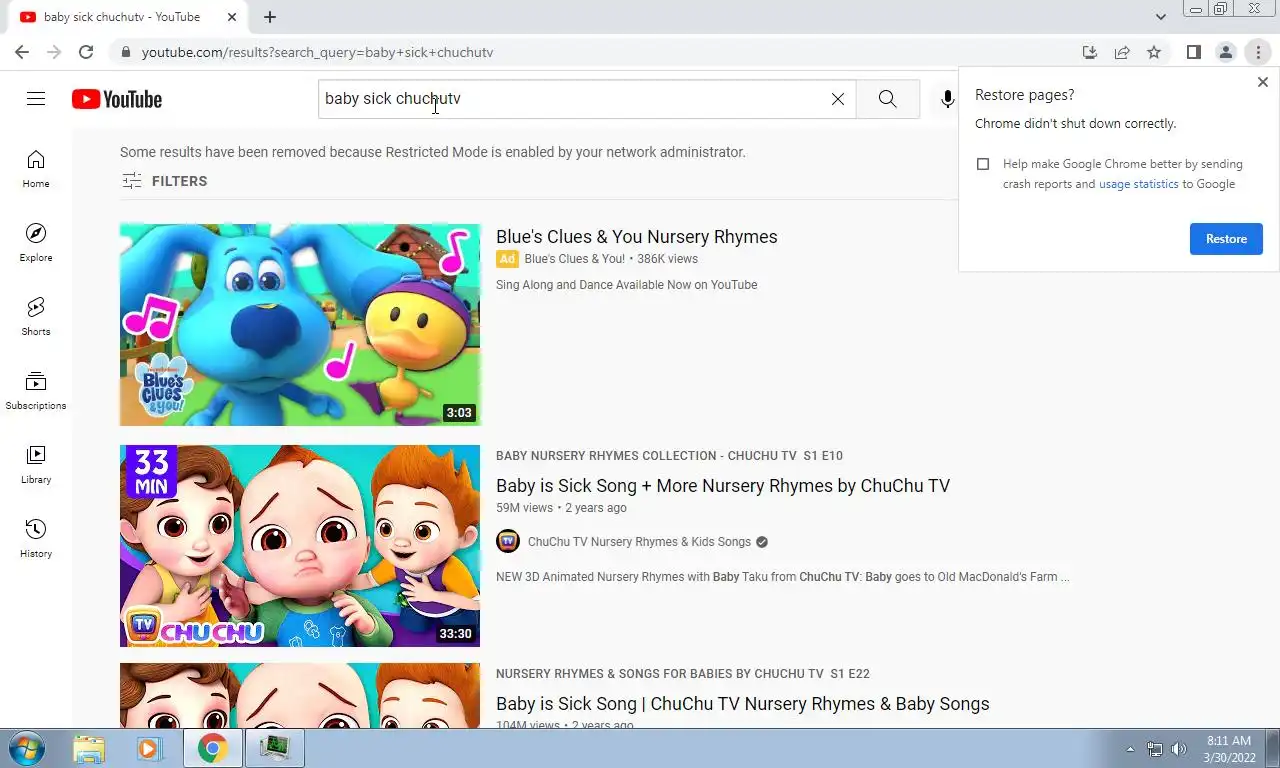Screen dimensions: 1280x768
Task: Open ChuChu TV Nursery Rhymes & Kids Songs channel
Action: 639,542
